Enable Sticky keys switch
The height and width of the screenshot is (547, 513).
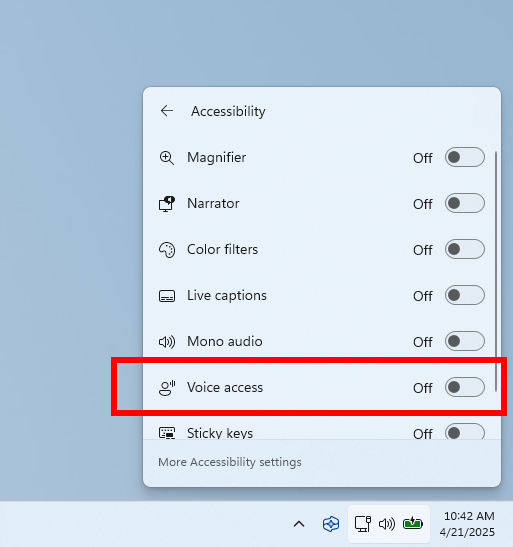pos(465,432)
